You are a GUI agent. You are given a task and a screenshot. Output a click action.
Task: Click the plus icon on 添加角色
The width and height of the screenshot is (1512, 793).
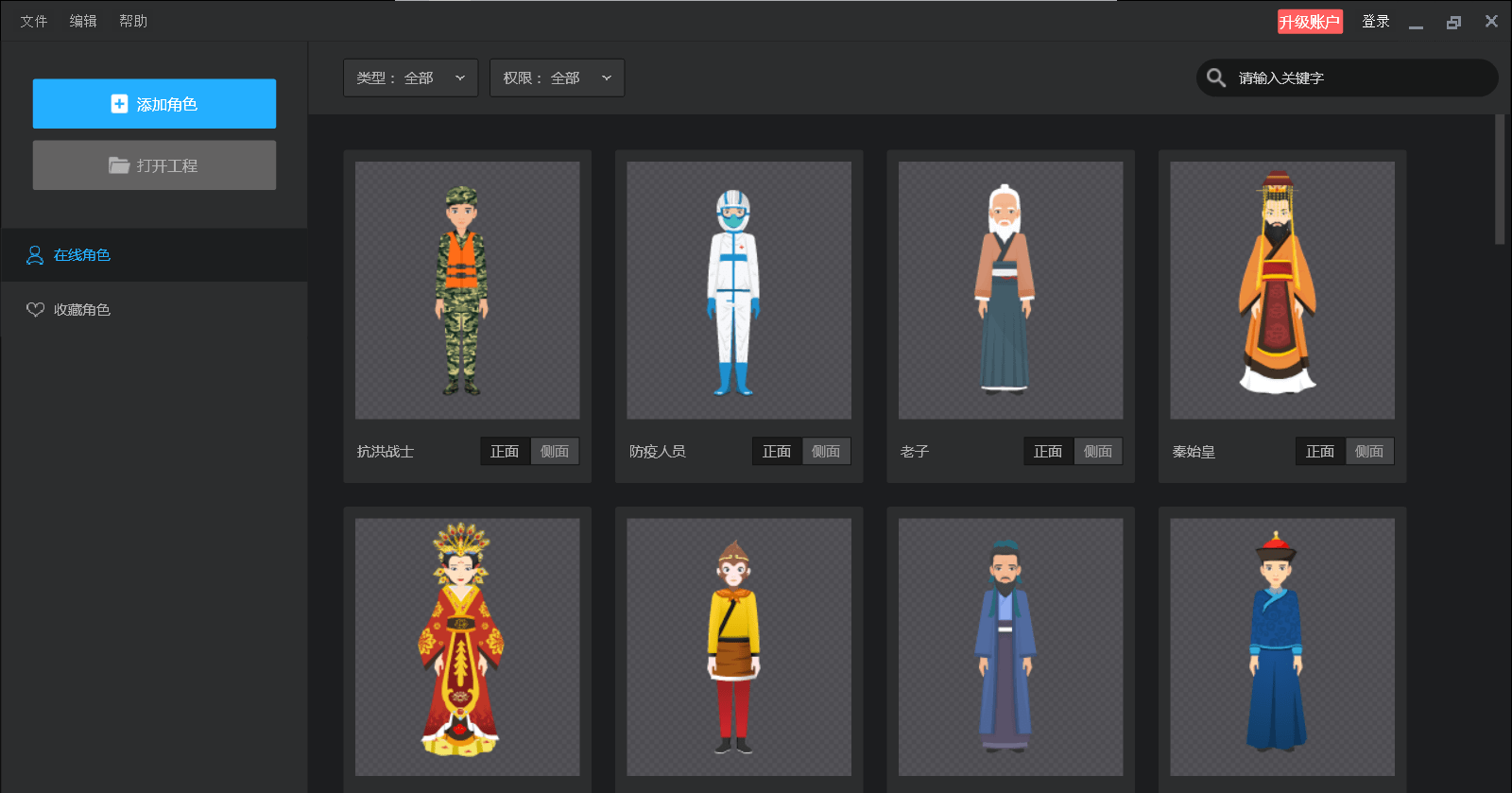pos(119,104)
